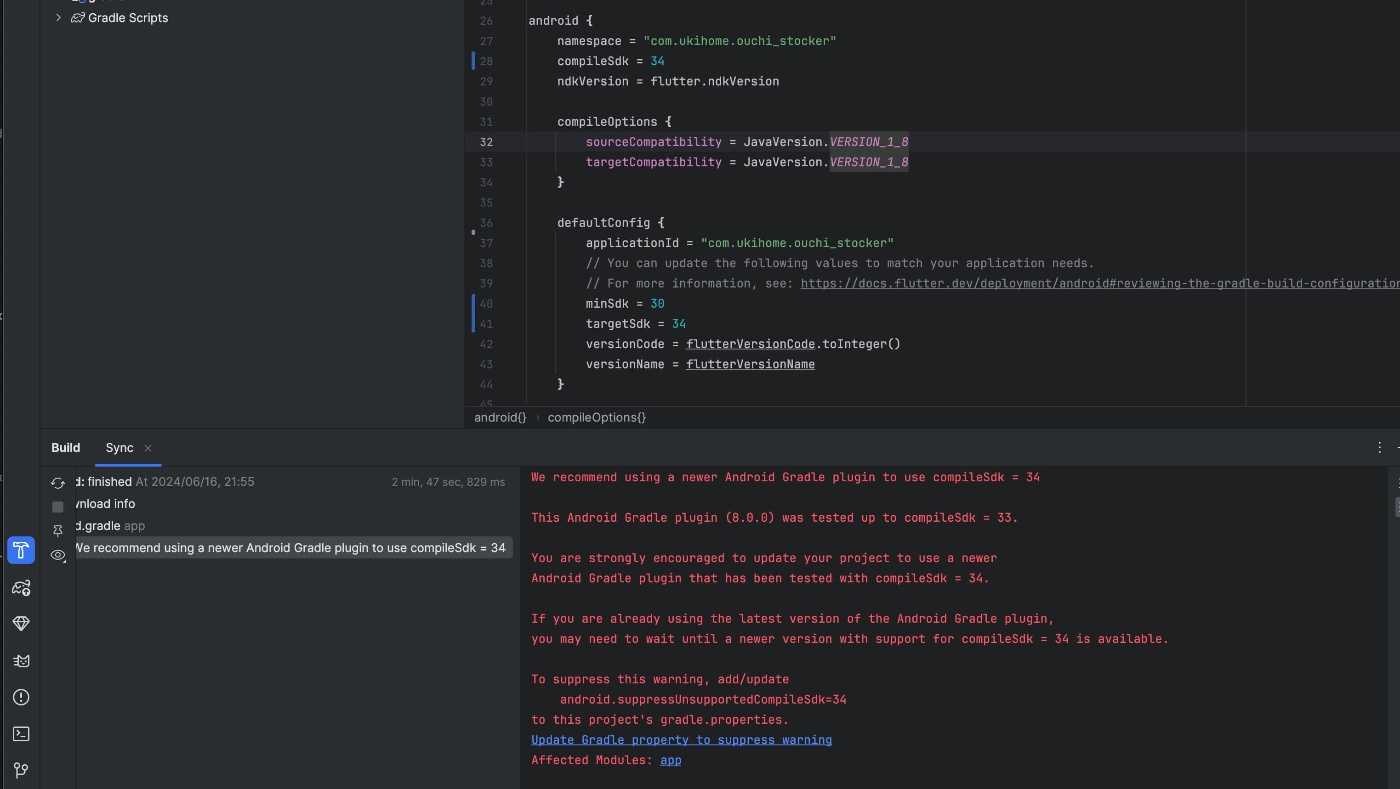Open the app affected module link
Viewport: 1400px width, 789px height.
click(x=671, y=760)
